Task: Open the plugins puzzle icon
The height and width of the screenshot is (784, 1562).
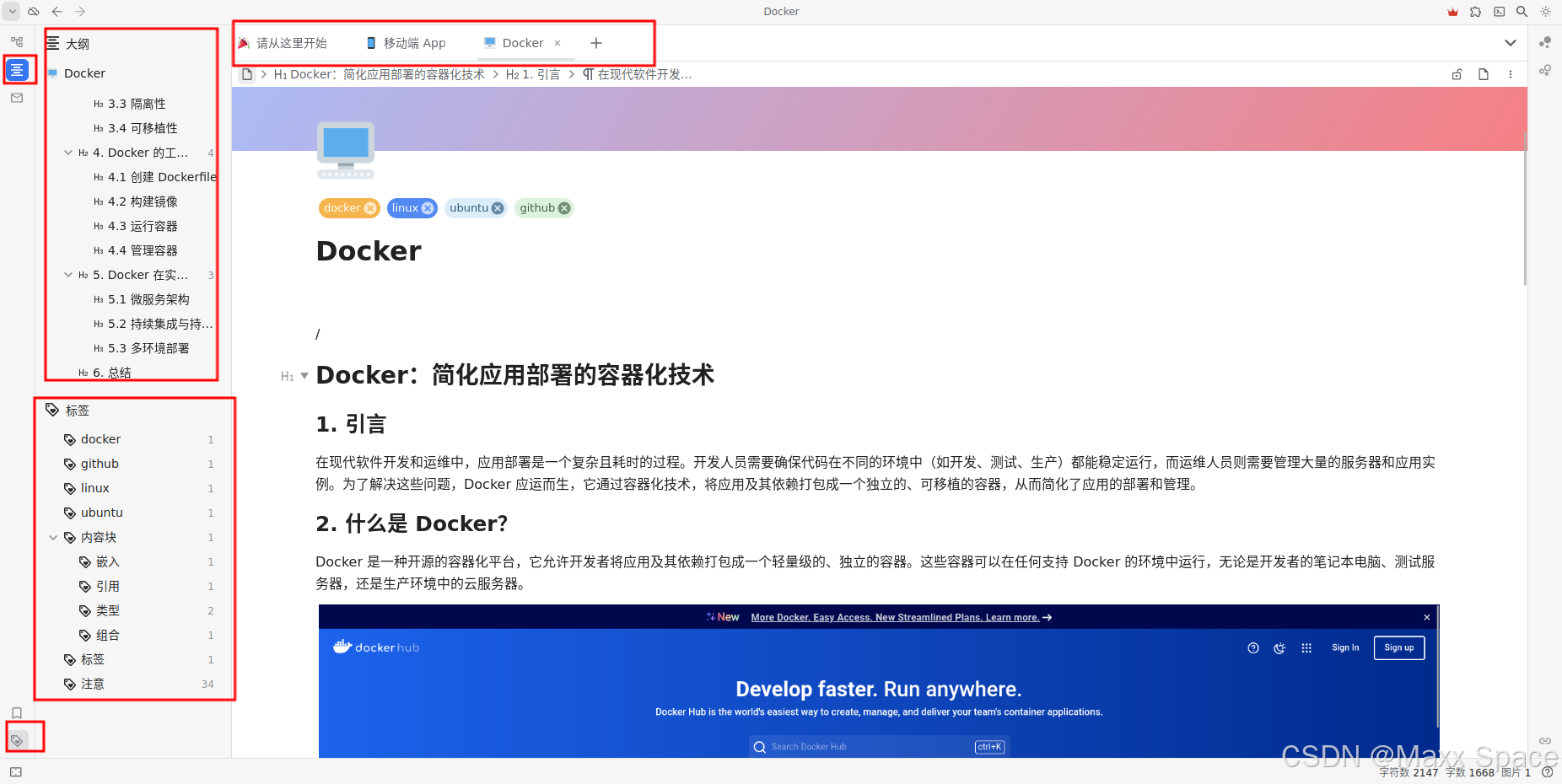Action: click(1475, 12)
